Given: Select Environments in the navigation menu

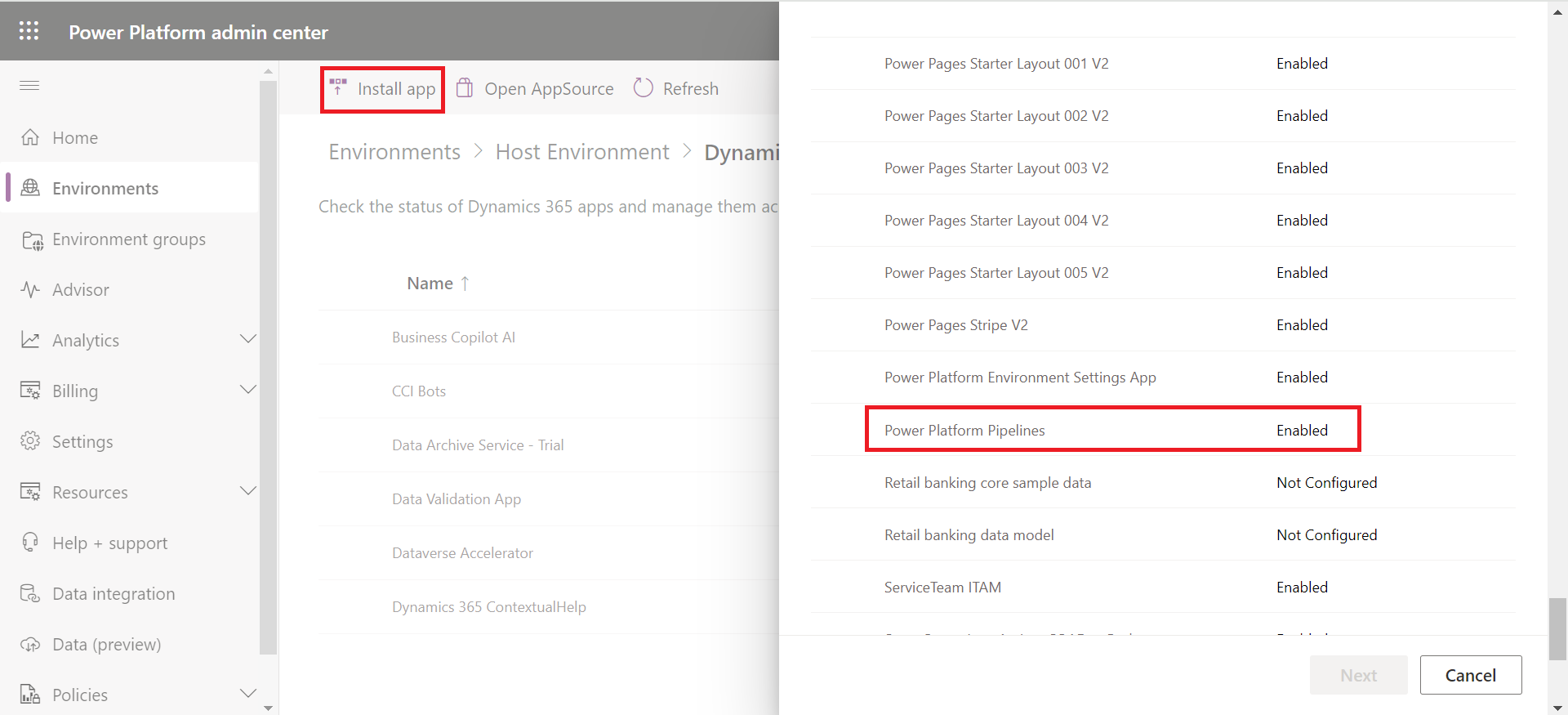Looking at the screenshot, I should click(105, 189).
